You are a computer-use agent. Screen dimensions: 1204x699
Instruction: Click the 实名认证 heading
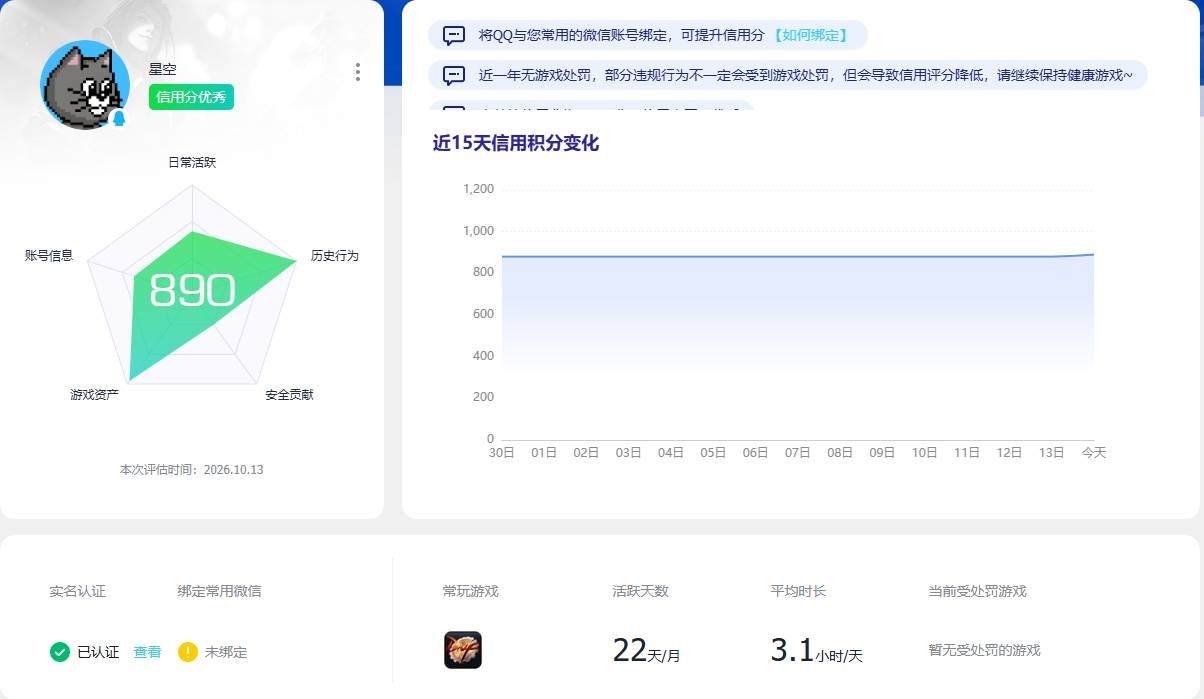pos(77,591)
